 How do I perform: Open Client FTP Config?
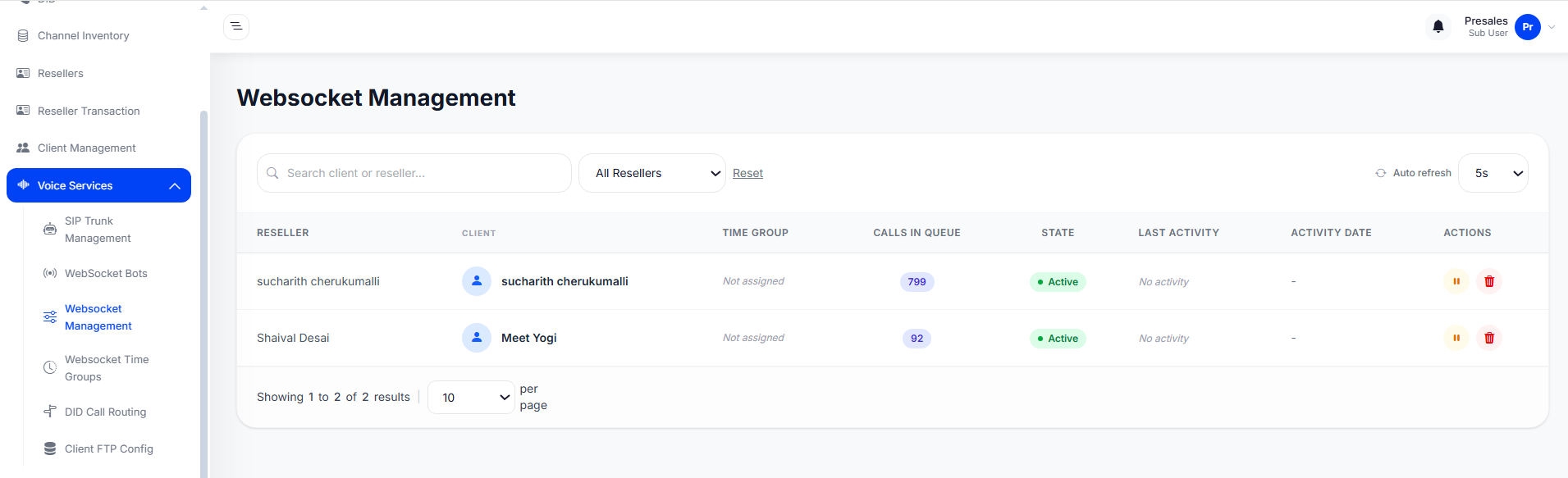[x=109, y=448]
